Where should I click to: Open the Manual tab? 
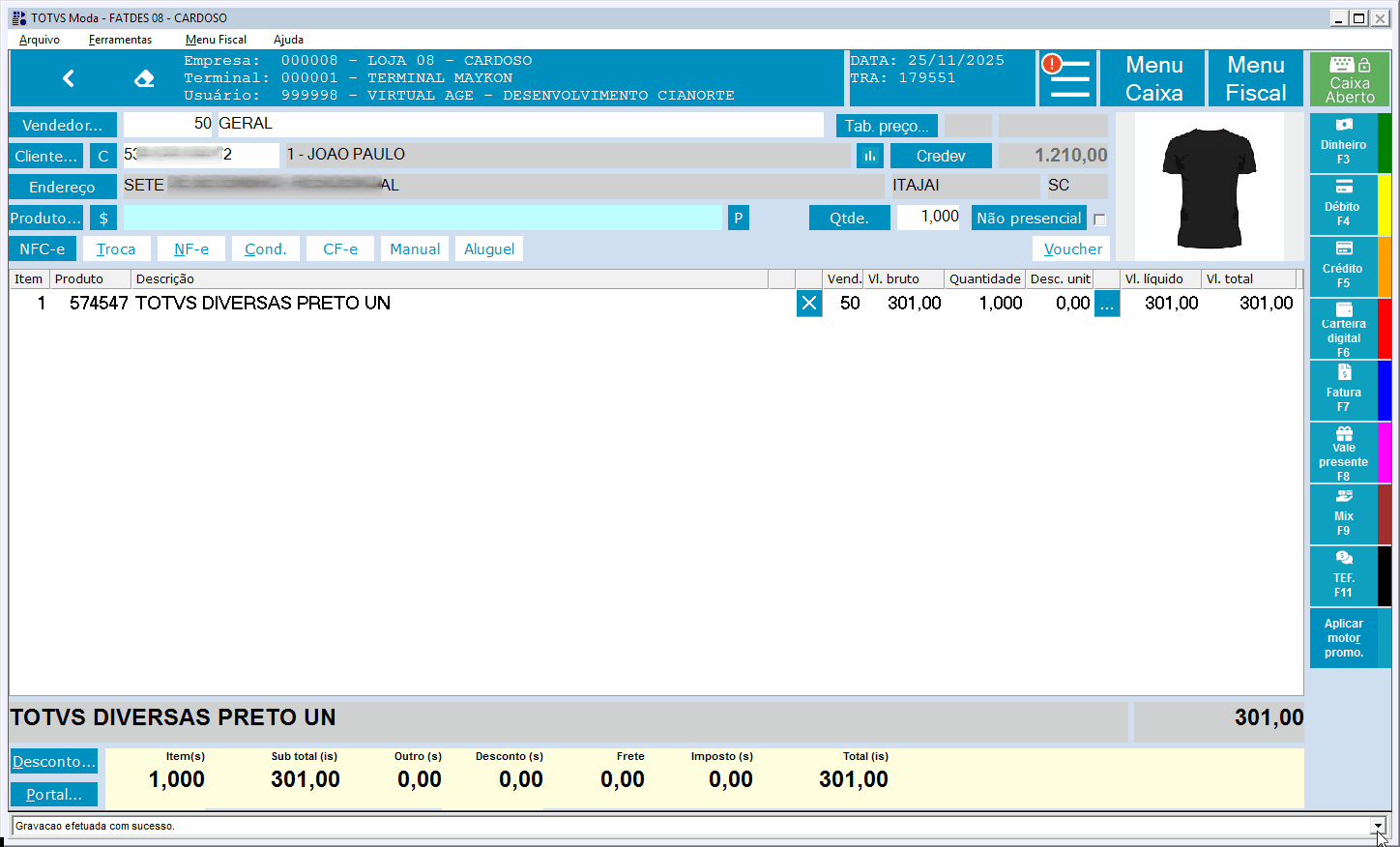(415, 248)
